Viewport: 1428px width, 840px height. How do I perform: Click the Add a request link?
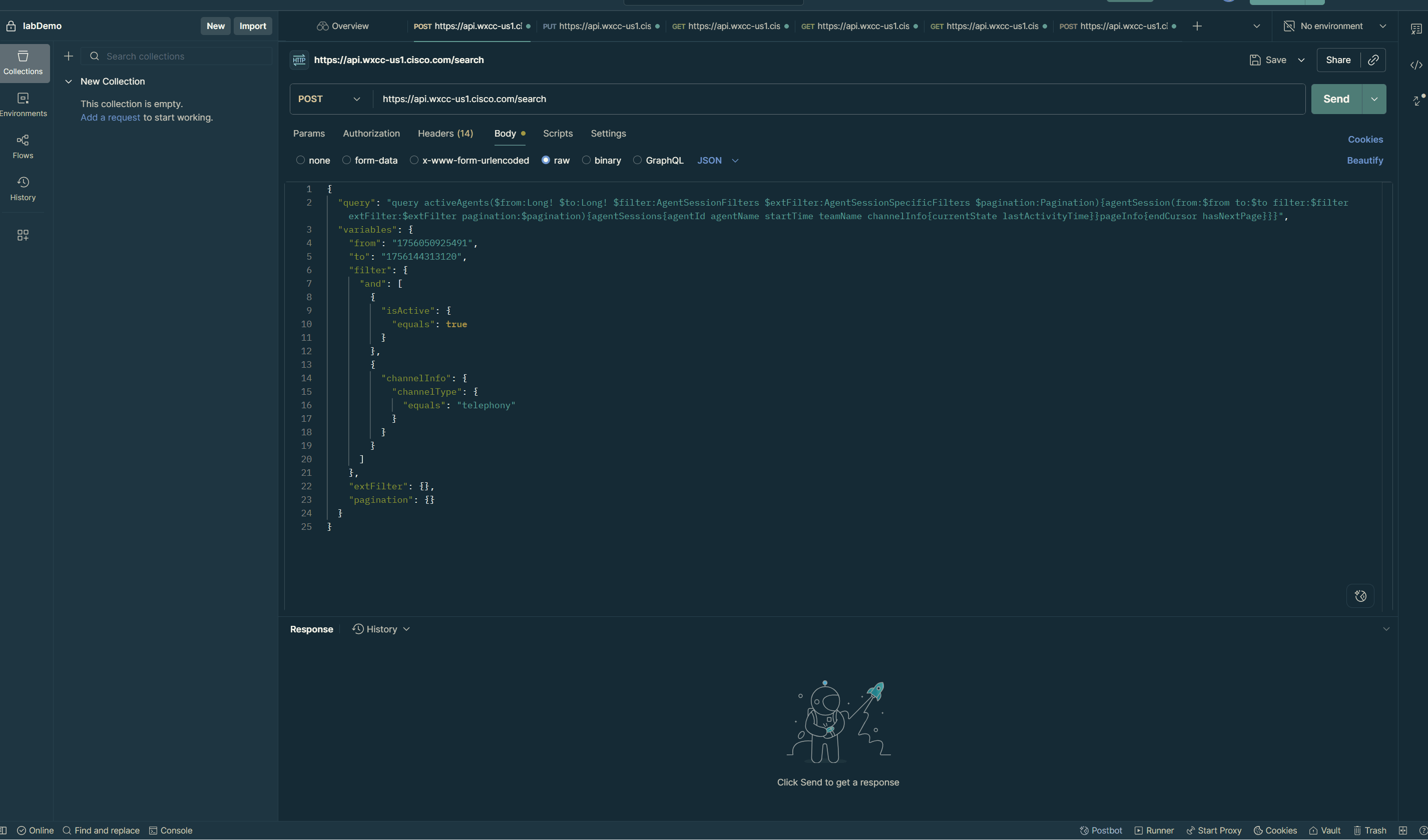pyautogui.click(x=110, y=117)
